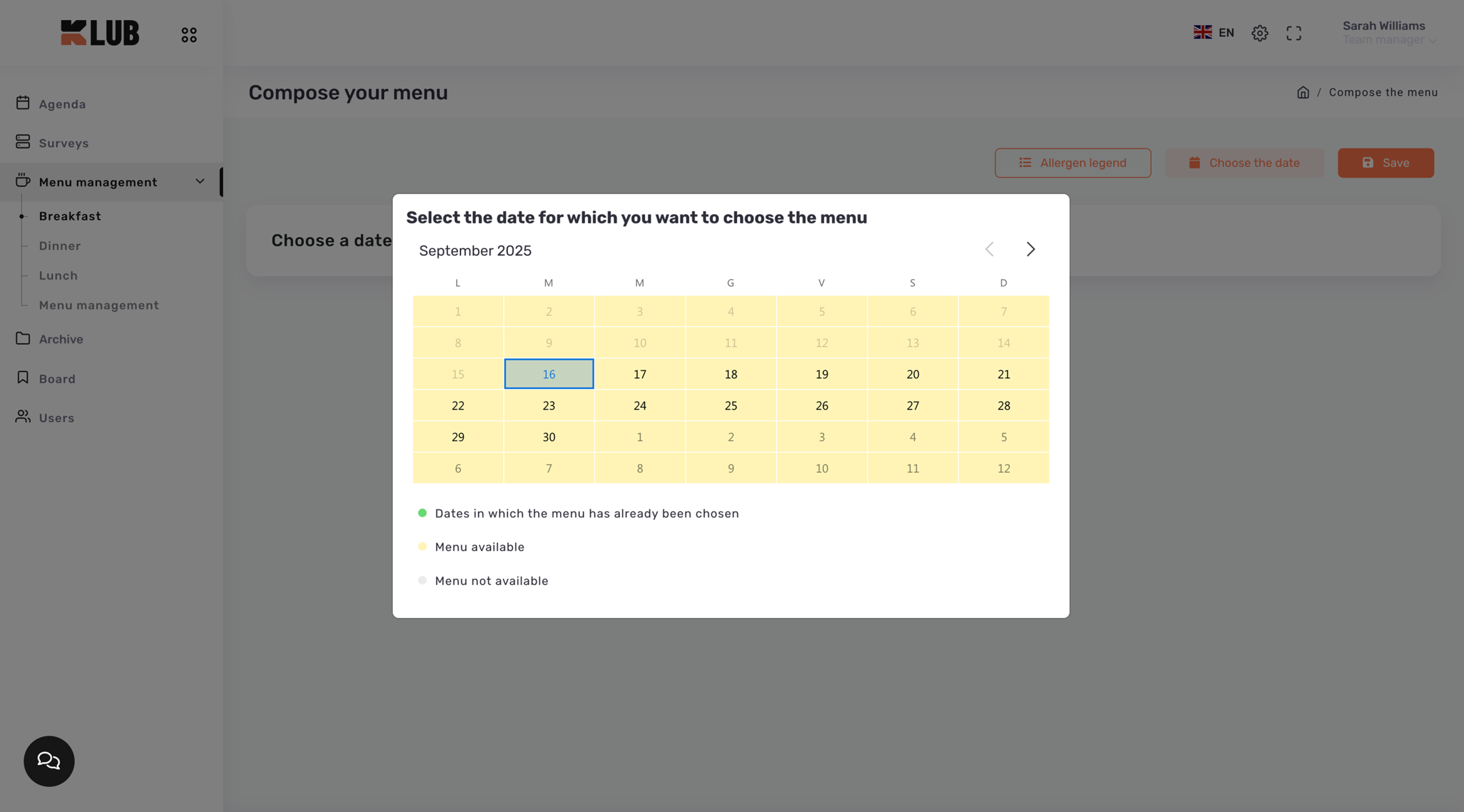Open the Archive section
The width and height of the screenshot is (1464, 812).
(x=61, y=339)
